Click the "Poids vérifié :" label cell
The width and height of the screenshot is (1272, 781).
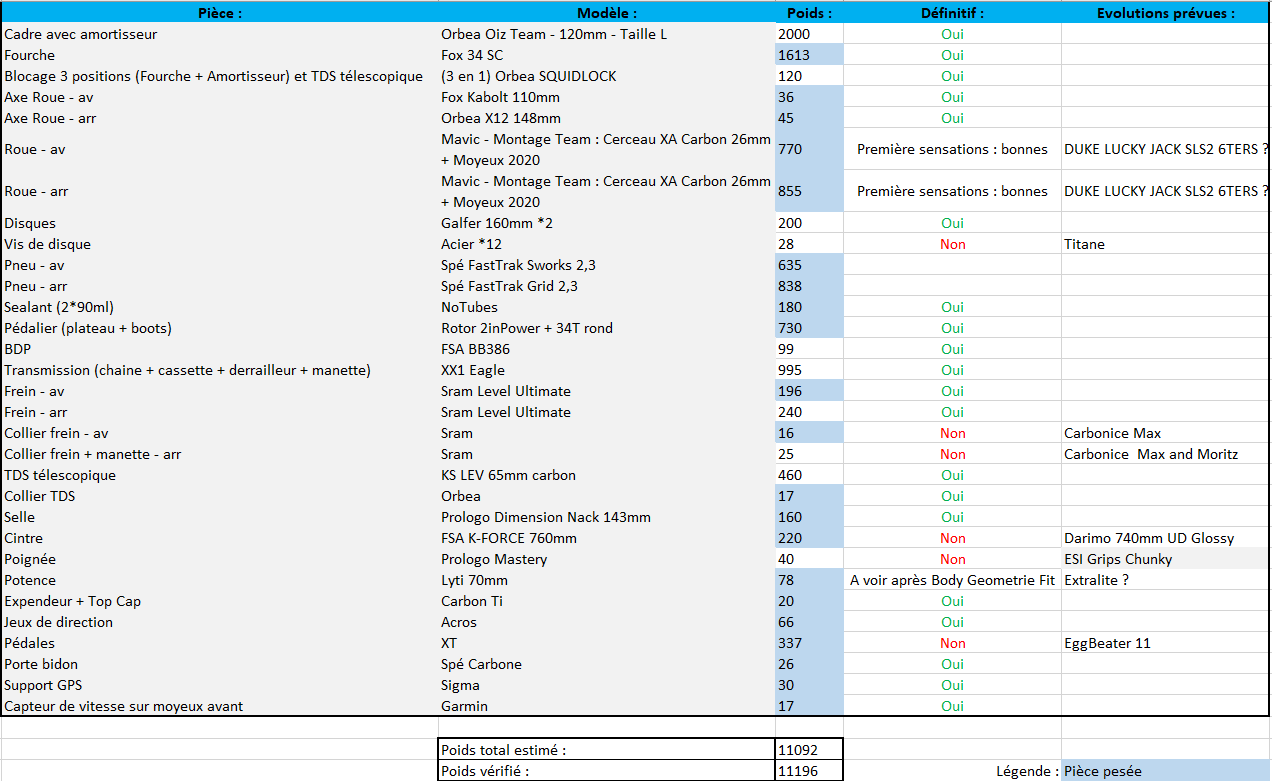[x=606, y=770]
